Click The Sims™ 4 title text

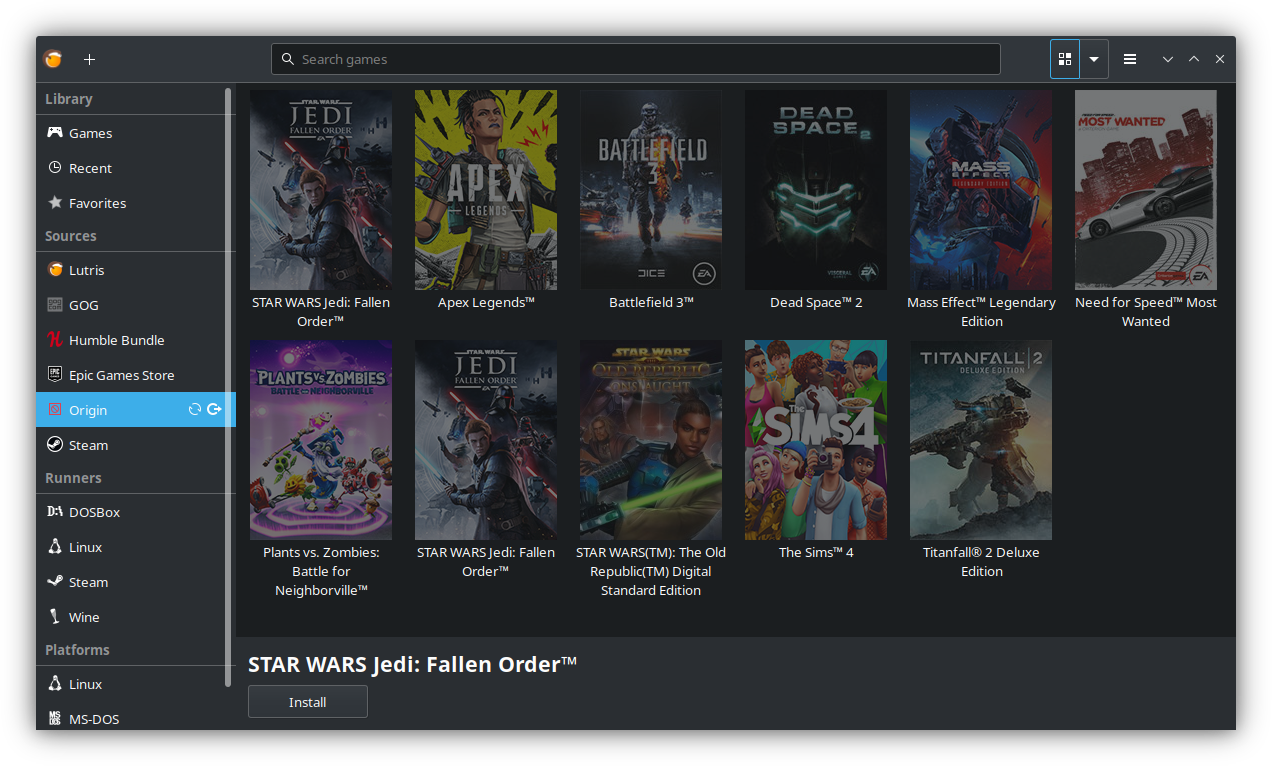click(x=816, y=552)
